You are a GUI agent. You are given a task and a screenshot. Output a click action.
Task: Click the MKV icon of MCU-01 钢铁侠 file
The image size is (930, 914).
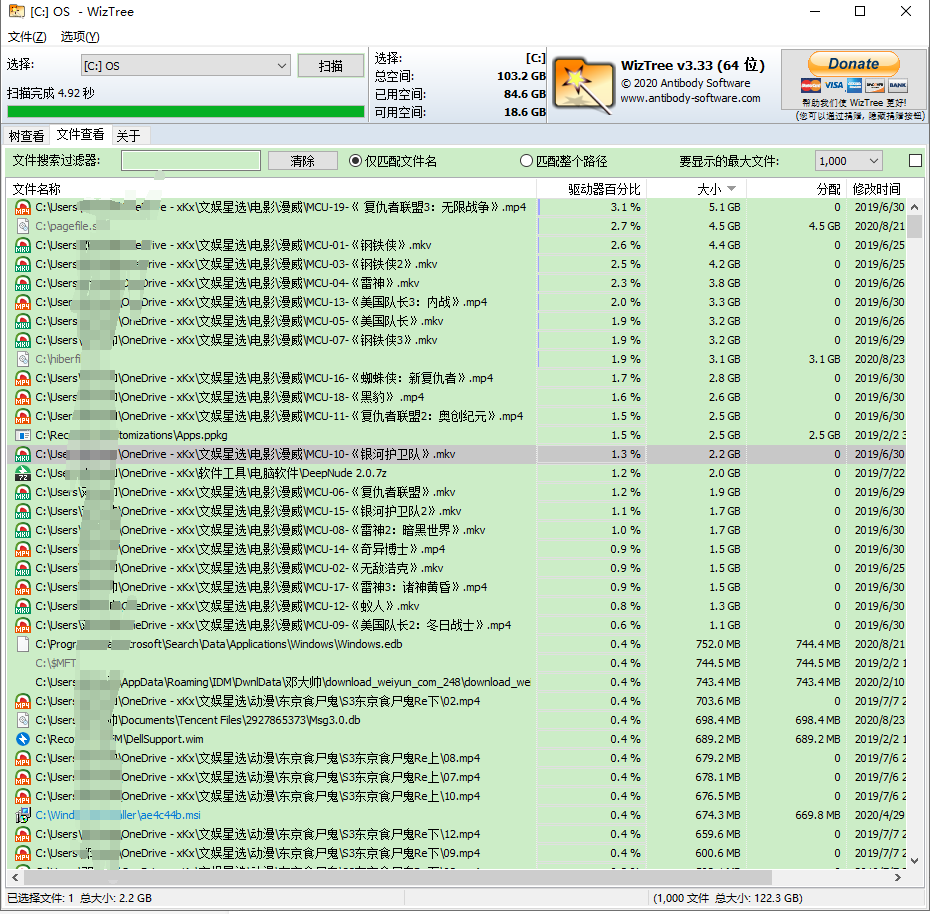tap(23, 246)
